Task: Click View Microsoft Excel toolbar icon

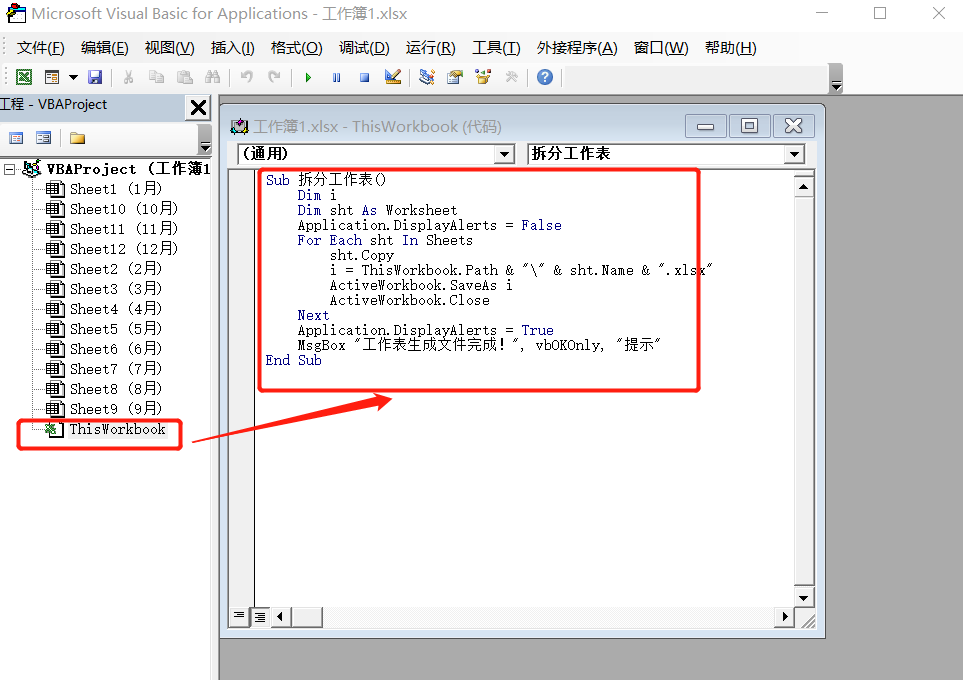Action: click(x=23, y=77)
